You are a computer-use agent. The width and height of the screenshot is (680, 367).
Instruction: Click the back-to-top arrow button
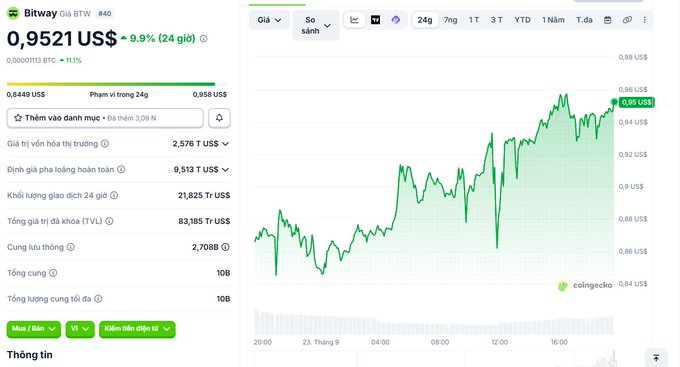(x=656, y=358)
